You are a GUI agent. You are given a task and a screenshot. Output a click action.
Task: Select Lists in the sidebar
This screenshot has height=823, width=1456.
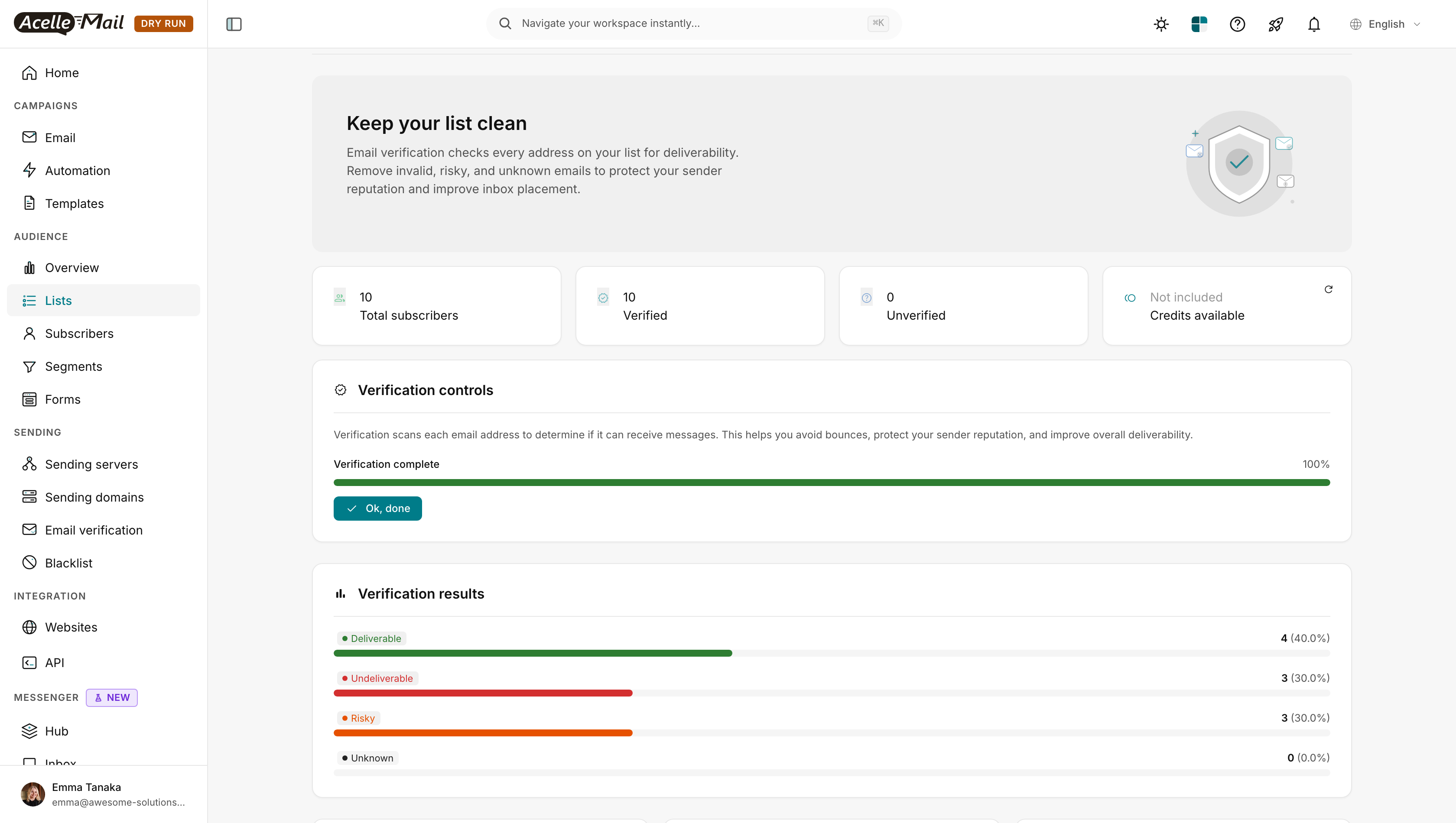pos(104,300)
